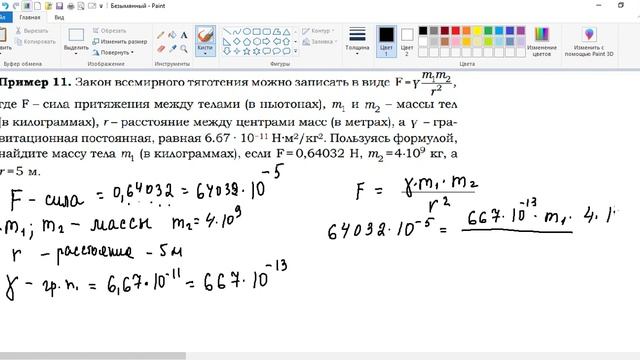
Task: Select the Pencil tool
Action: pos(161,36)
